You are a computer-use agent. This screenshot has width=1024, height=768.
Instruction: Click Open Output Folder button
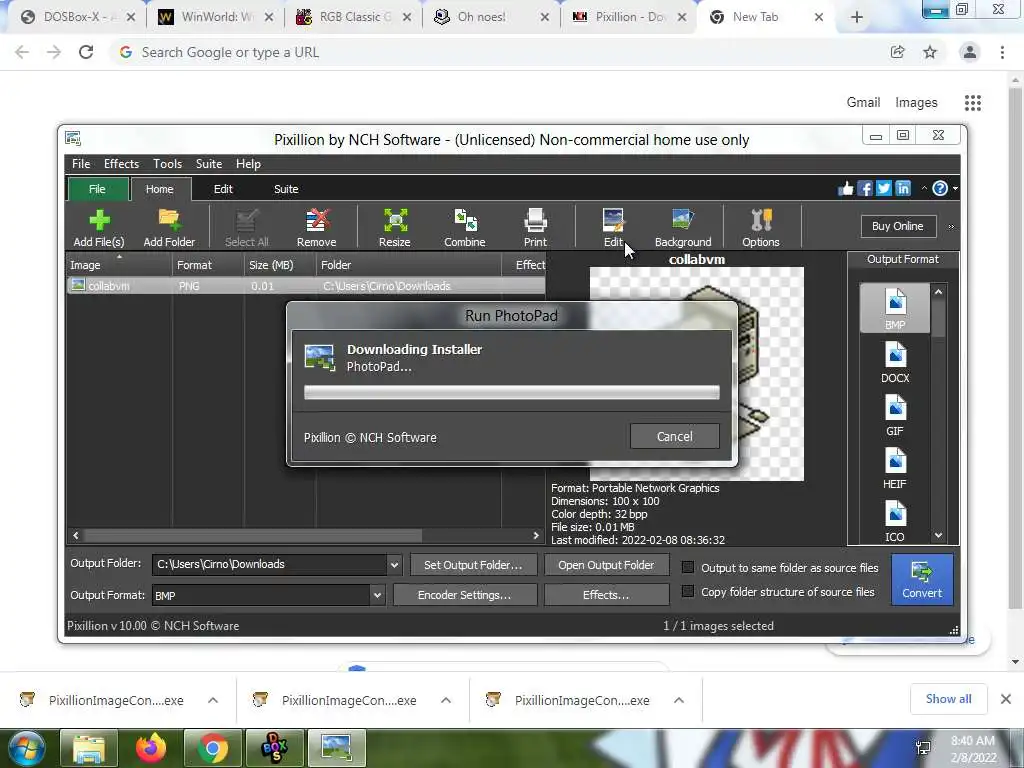coord(606,565)
